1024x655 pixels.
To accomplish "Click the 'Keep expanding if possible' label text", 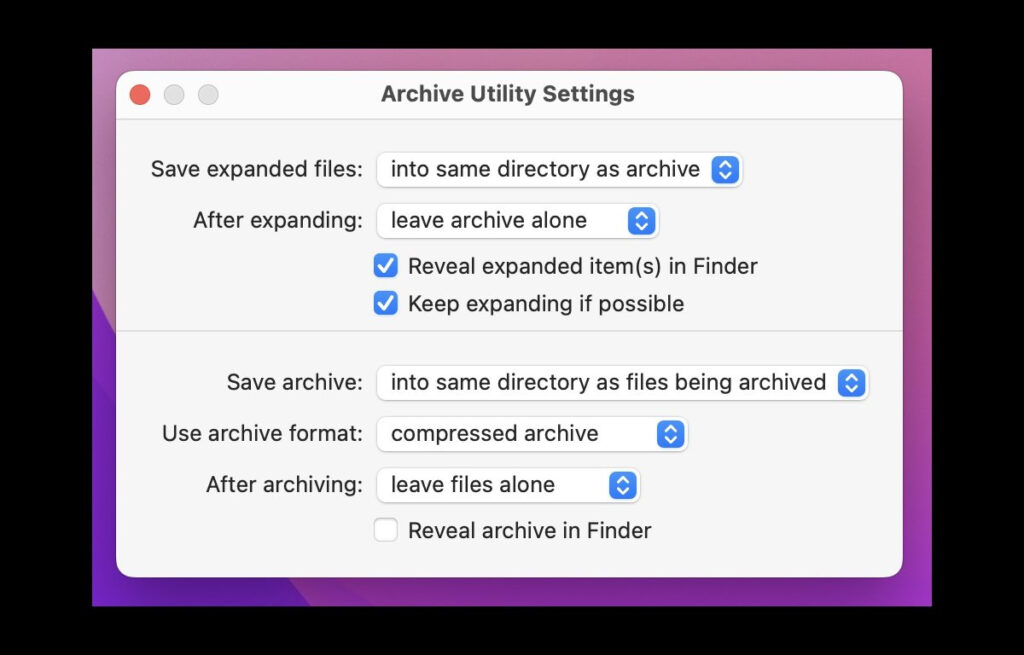I will coord(546,304).
